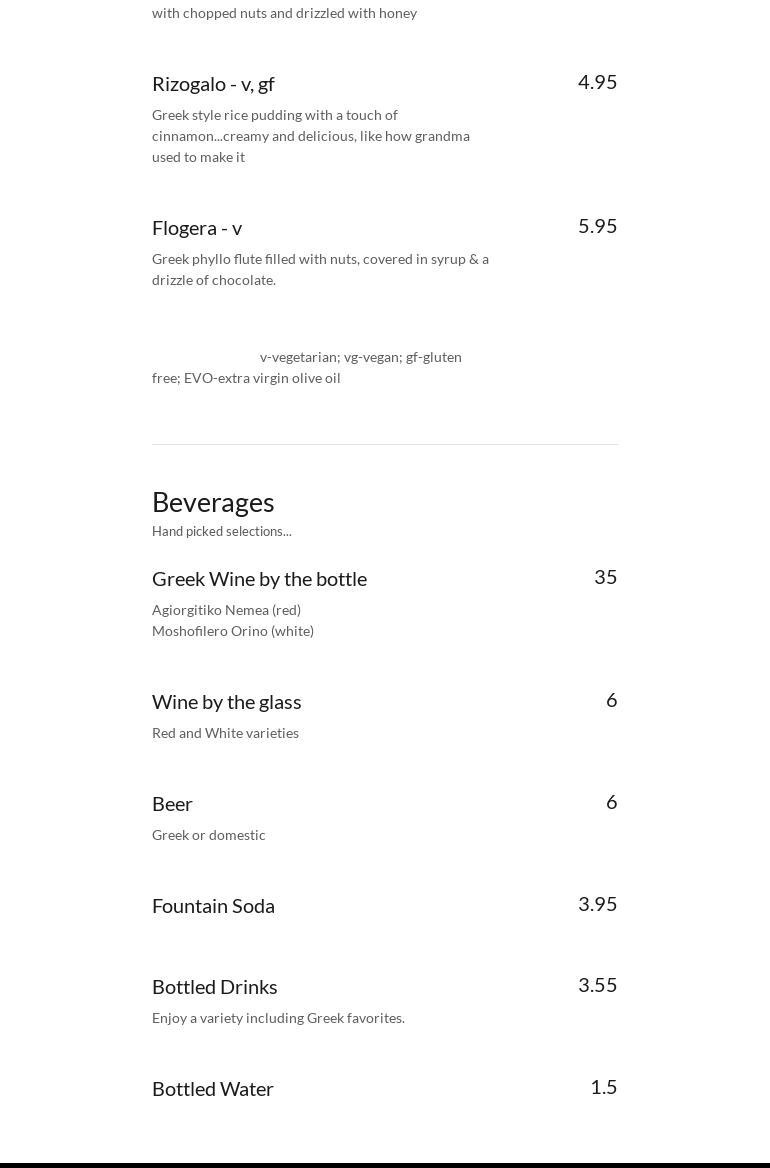Image resolution: width=770 pixels, height=1168 pixels.
Task: Select the Wine by the glass item
Action: click(226, 702)
